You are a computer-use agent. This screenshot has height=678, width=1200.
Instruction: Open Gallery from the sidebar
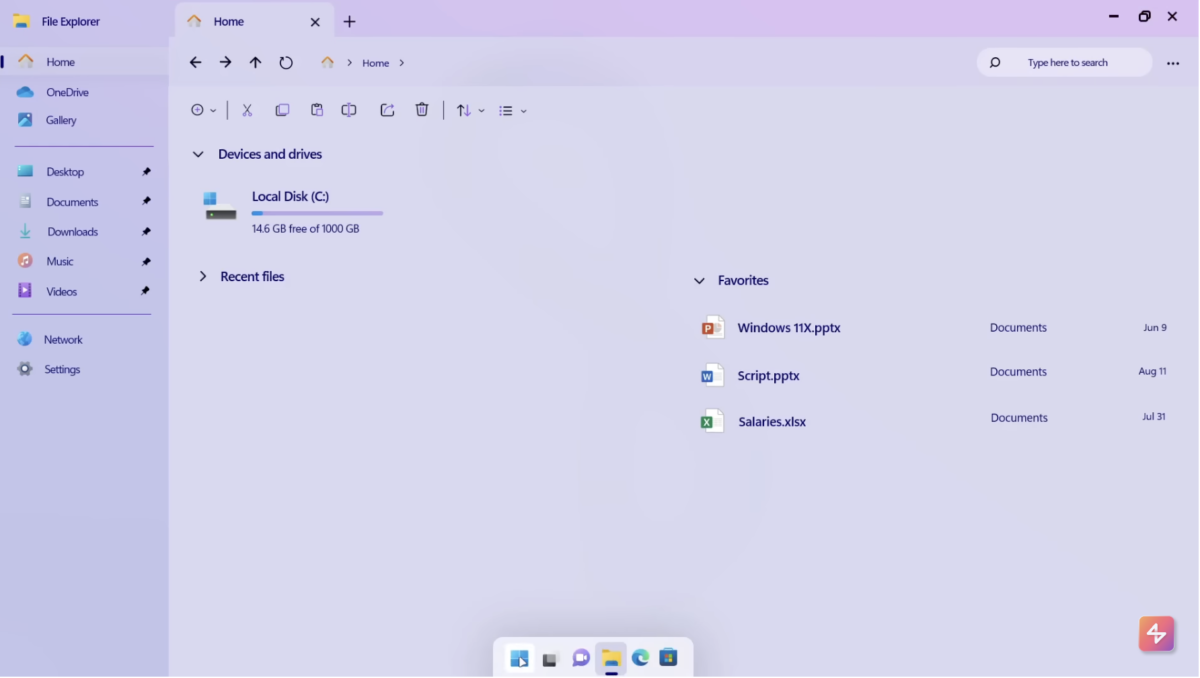click(x=60, y=120)
